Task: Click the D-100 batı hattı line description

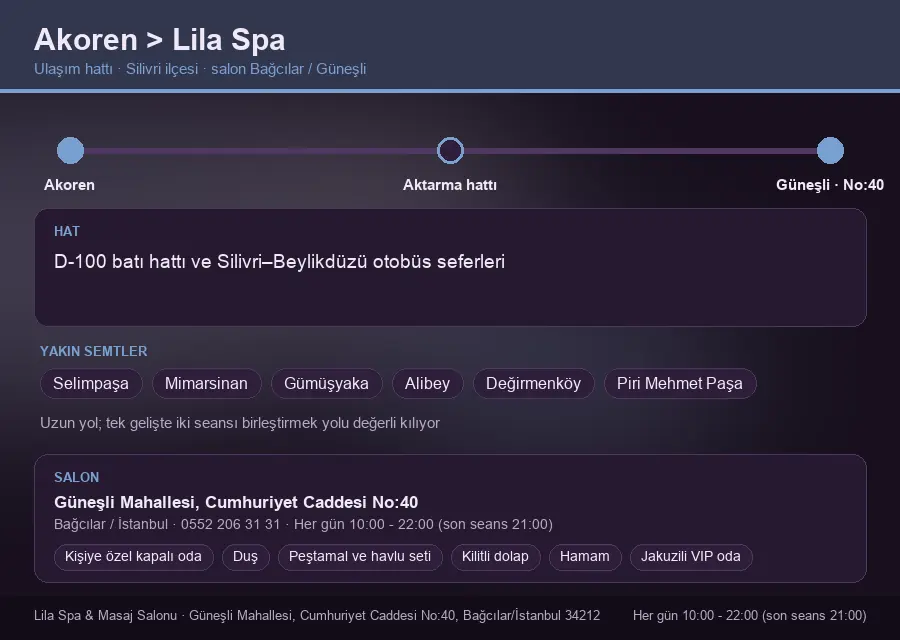Action: pos(280,262)
